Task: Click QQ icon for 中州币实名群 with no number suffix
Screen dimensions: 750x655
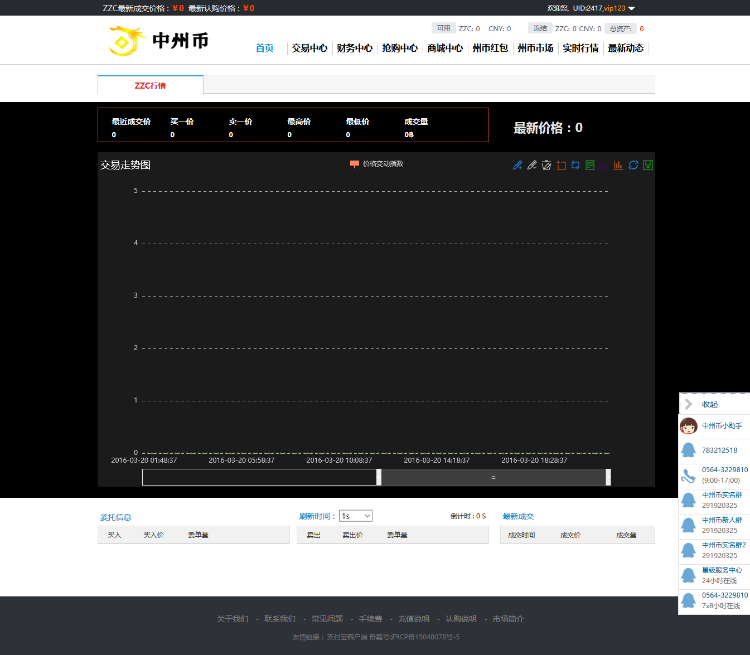Action: click(x=688, y=500)
